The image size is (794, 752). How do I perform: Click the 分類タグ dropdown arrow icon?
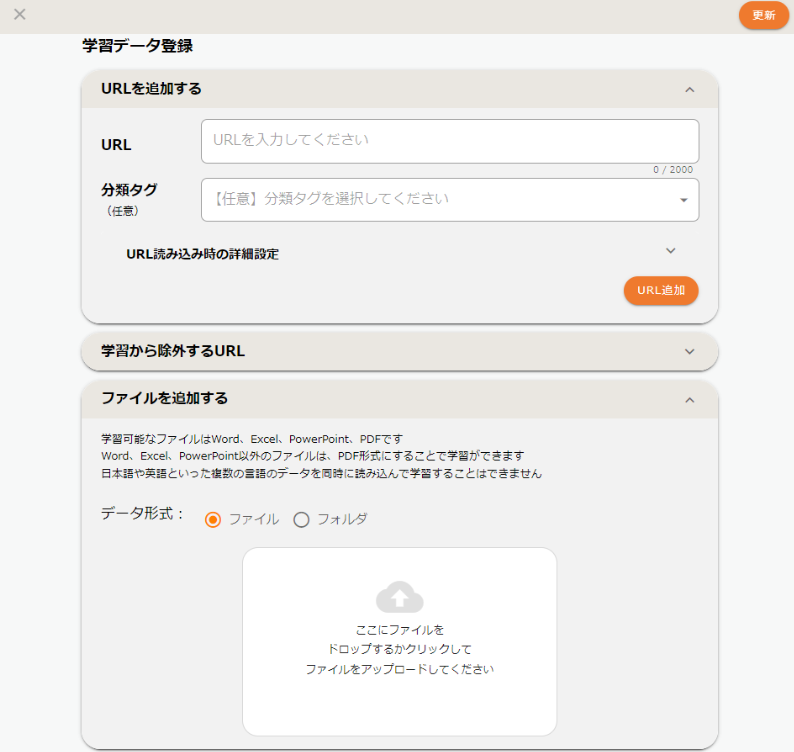(684, 200)
